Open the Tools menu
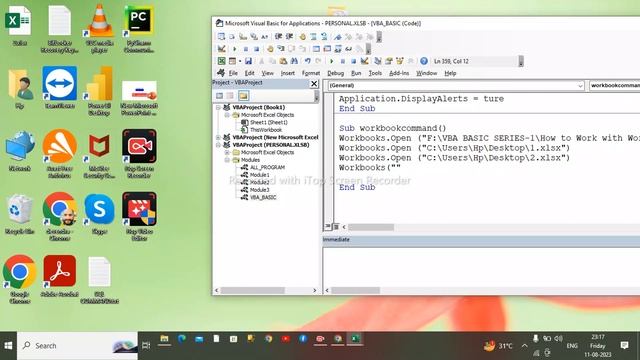This screenshot has width=640, height=360. [x=375, y=73]
